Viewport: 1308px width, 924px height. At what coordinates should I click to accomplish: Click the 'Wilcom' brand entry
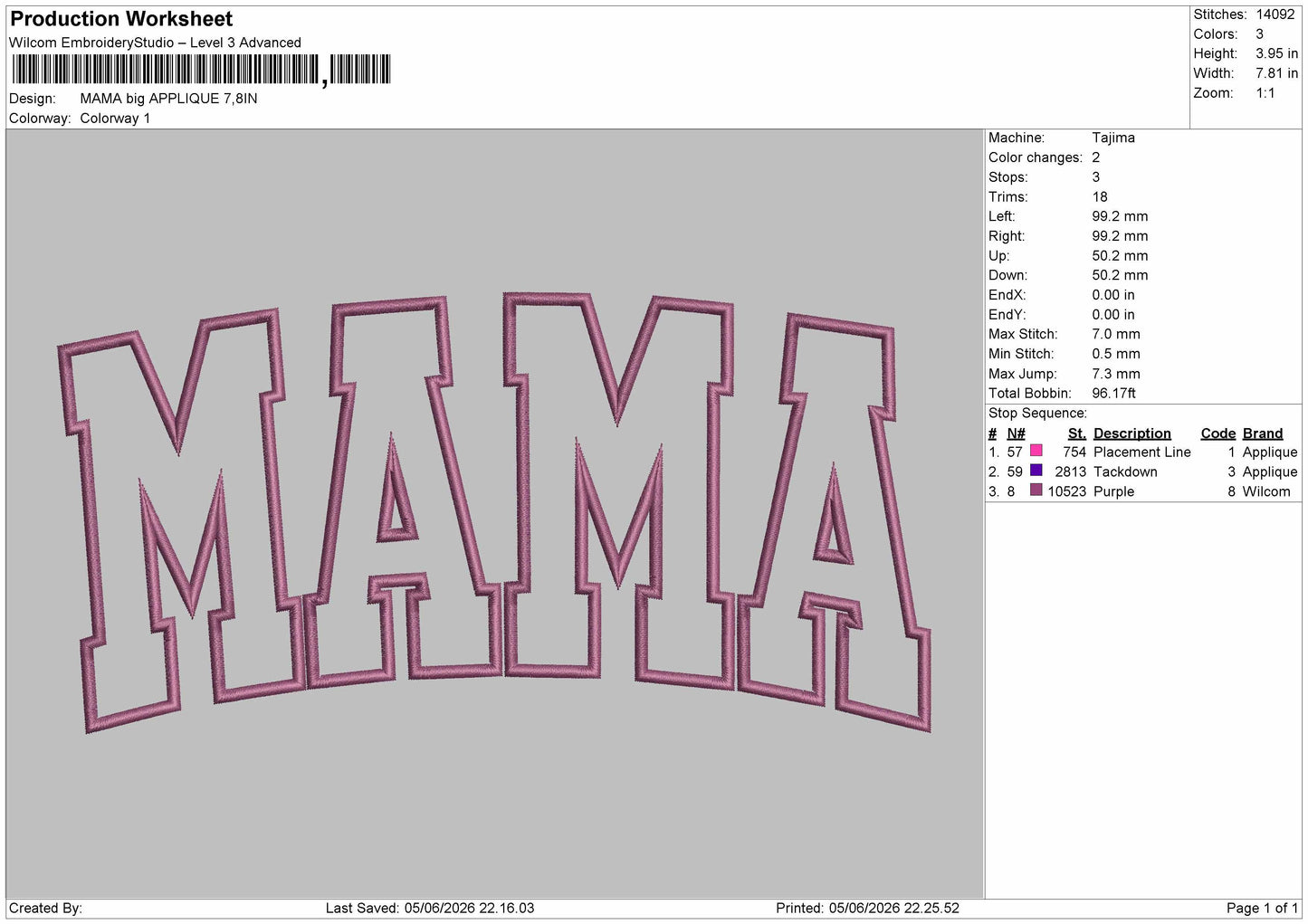pos(1266,492)
